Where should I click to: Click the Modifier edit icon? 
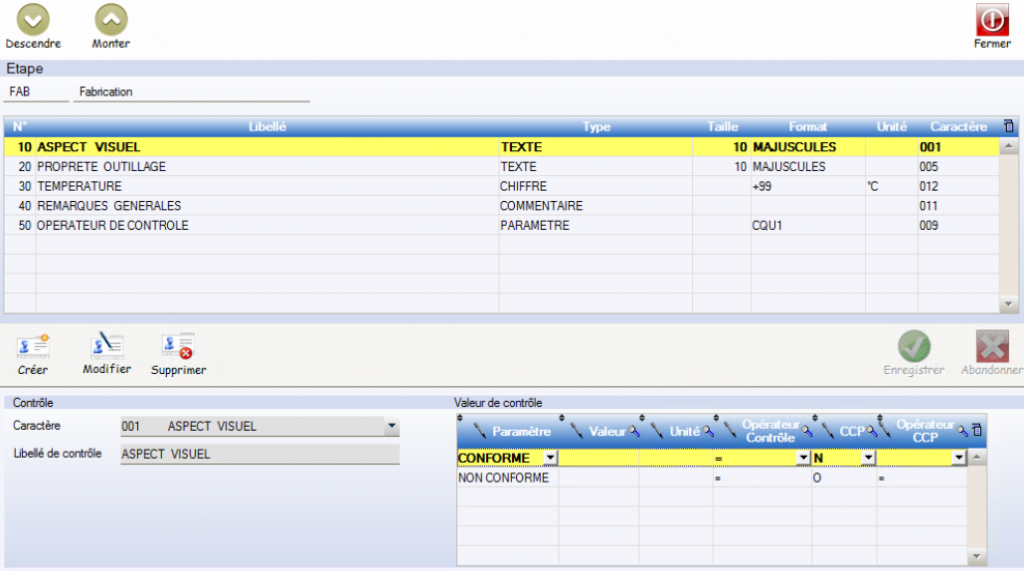point(106,346)
